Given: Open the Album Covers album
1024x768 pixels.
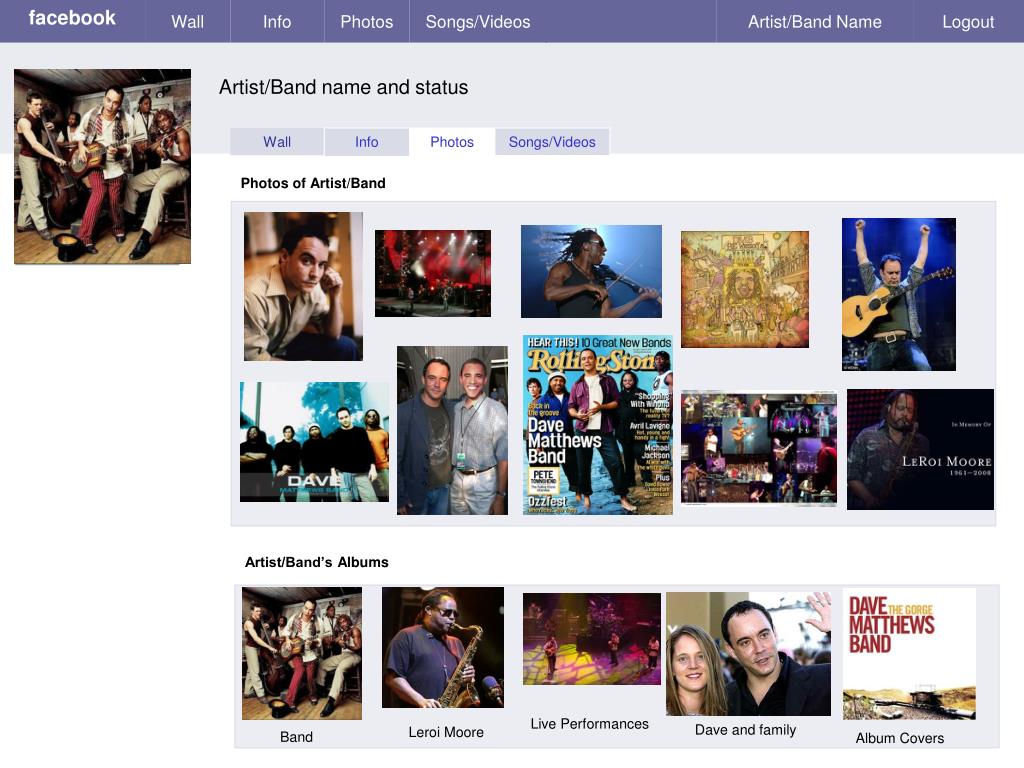Looking at the screenshot, I should [x=908, y=653].
